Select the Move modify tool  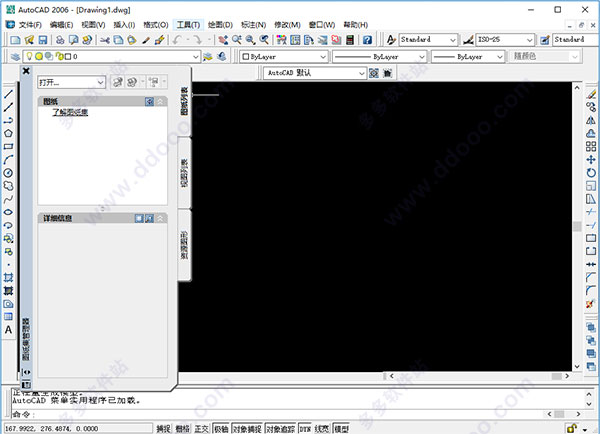(x=591, y=160)
